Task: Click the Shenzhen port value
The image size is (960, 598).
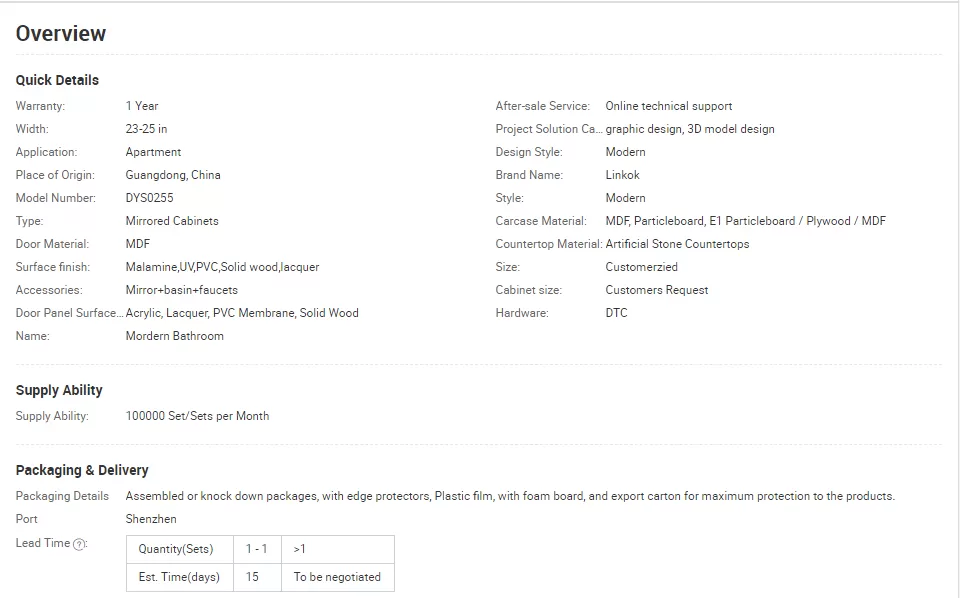Action: point(151,519)
